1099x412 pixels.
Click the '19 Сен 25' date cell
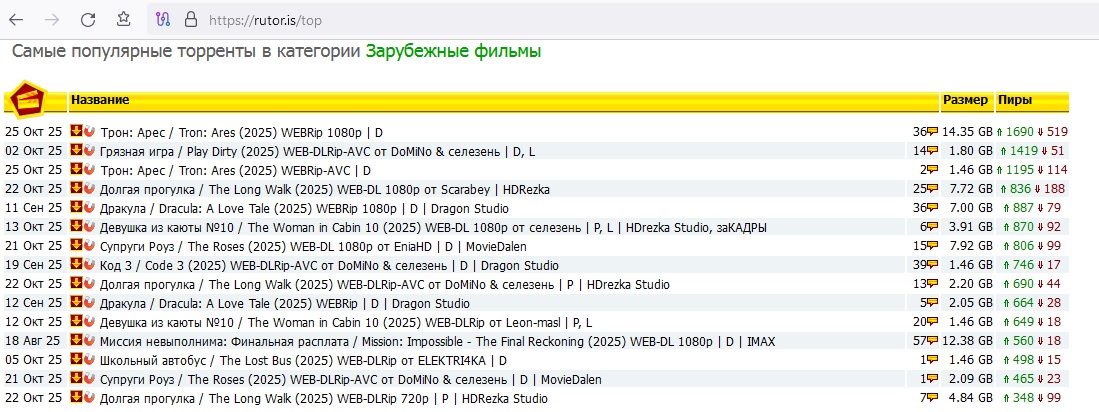pyautogui.click(x=34, y=266)
